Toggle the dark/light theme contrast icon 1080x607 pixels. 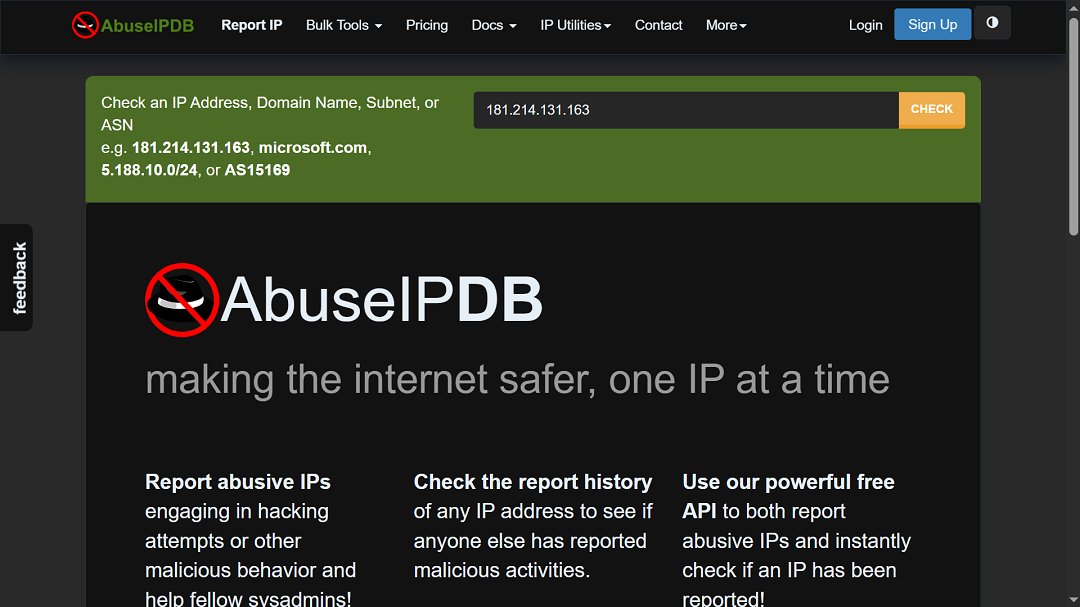click(x=992, y=22)
